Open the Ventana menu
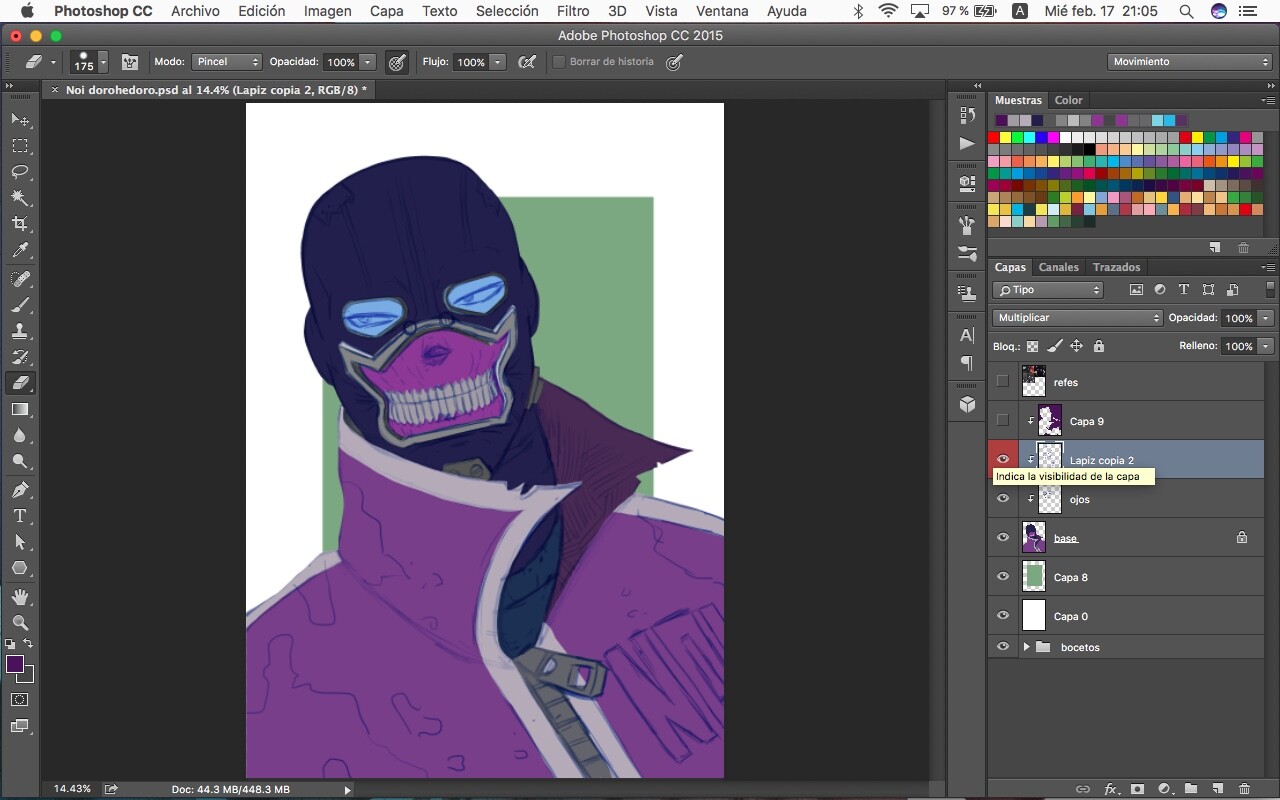The width and height of the screenshot is (1280, 800). pos(722,11)
